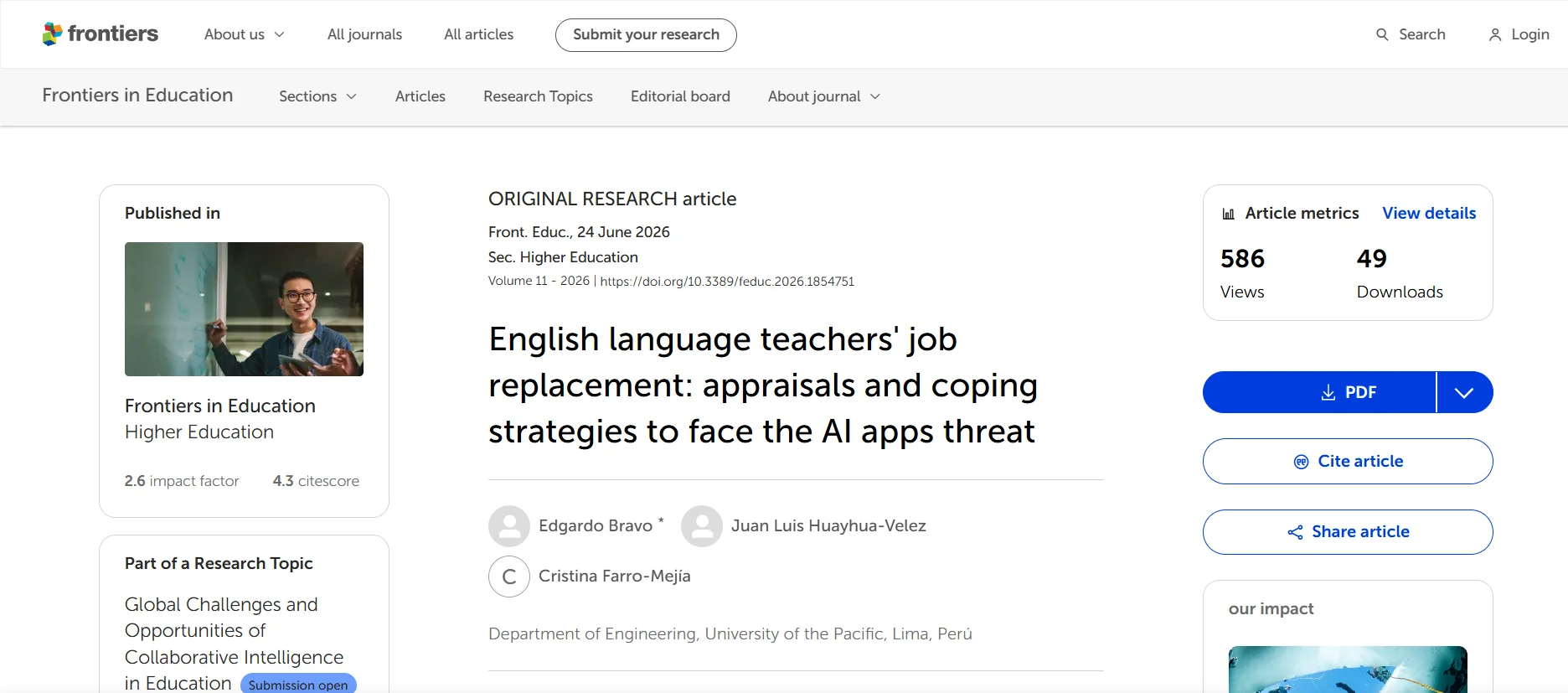Screen dimensions: 1568x693
Task: Click author name Edgardo Bravo
Action: pos(596,526)
